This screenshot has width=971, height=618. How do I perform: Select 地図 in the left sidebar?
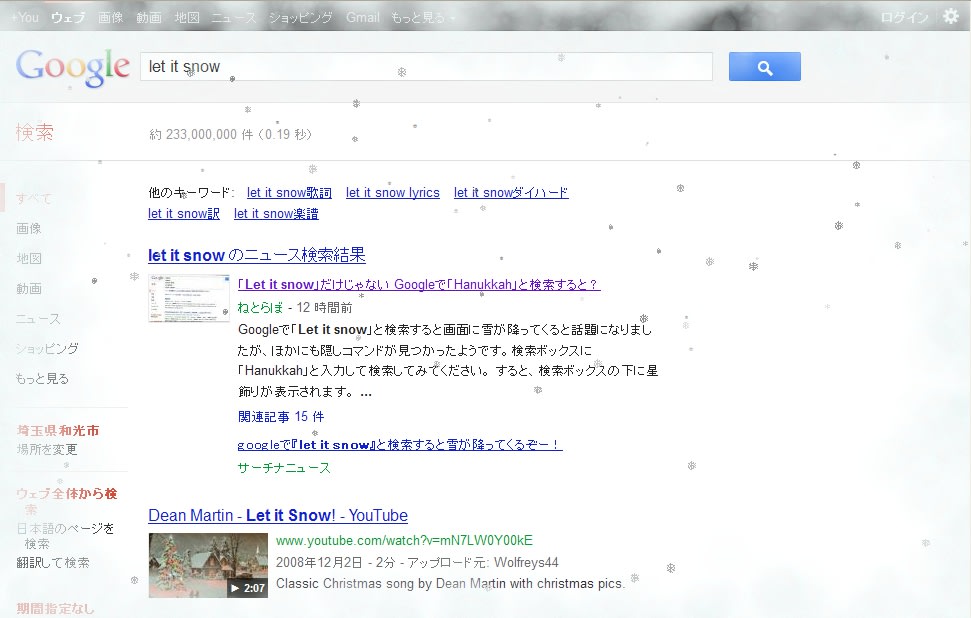[x=28, y=258]
